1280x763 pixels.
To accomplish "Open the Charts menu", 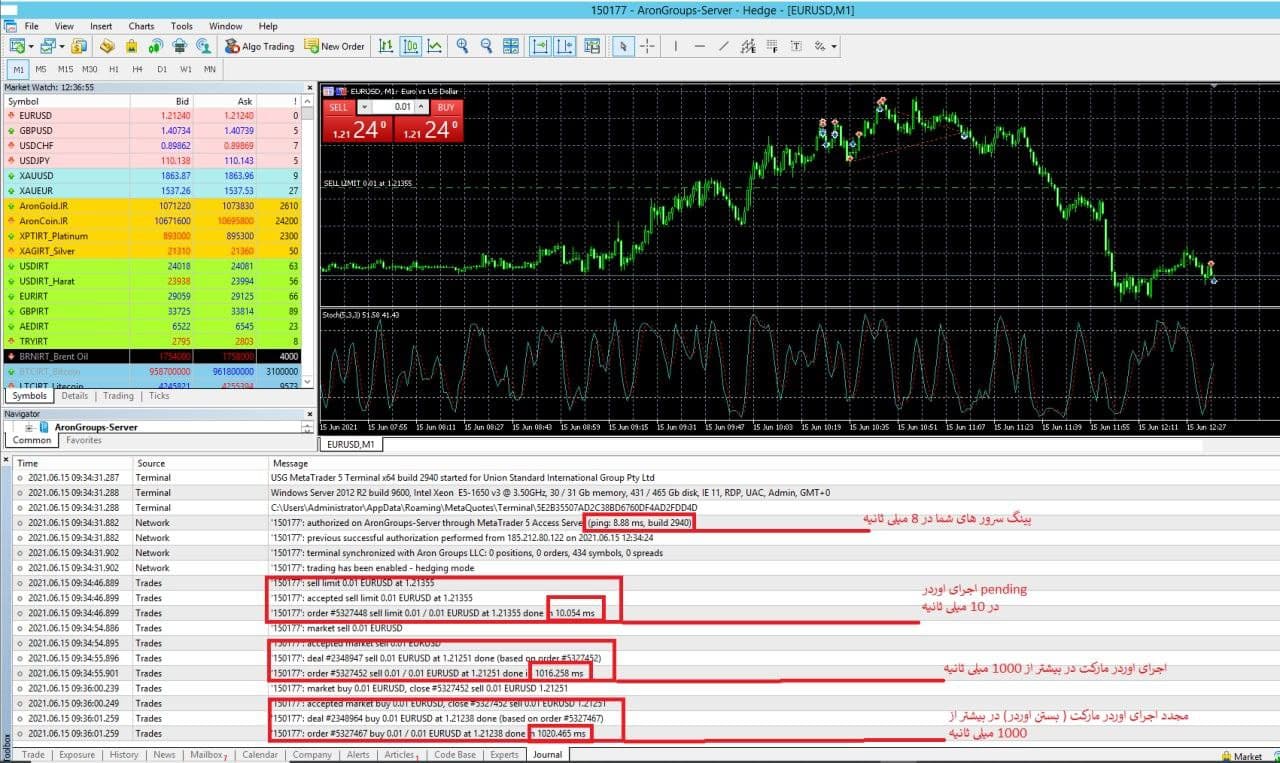I will pos(141,26).
